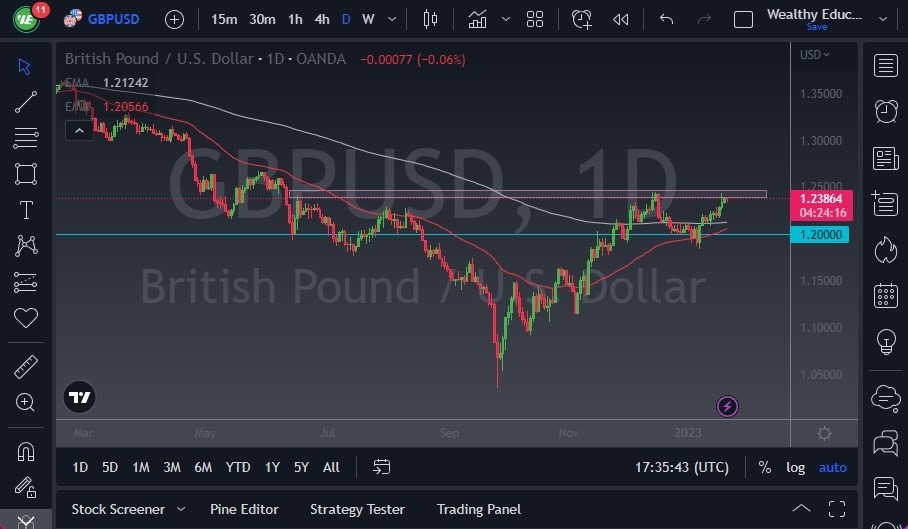Open the Fibonacci and horizontal lines tool
The width and height of the screenshot is (908, 529).
click(25, 138)
